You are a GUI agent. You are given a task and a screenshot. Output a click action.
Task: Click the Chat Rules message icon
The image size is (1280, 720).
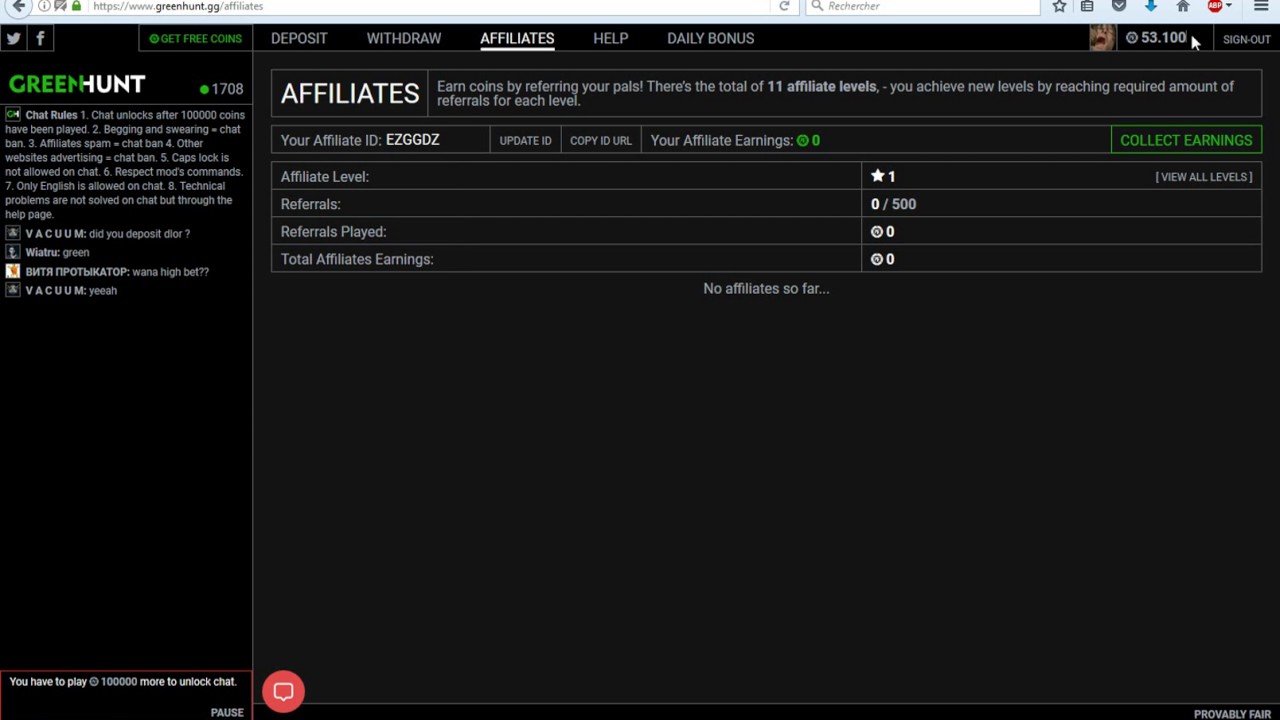coord(13,115)
